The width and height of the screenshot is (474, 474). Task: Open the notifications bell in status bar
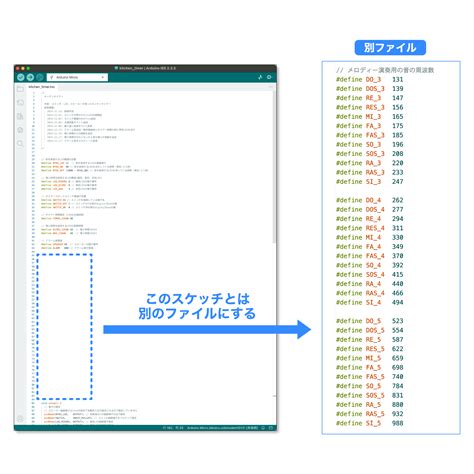(x=263, y=428)
